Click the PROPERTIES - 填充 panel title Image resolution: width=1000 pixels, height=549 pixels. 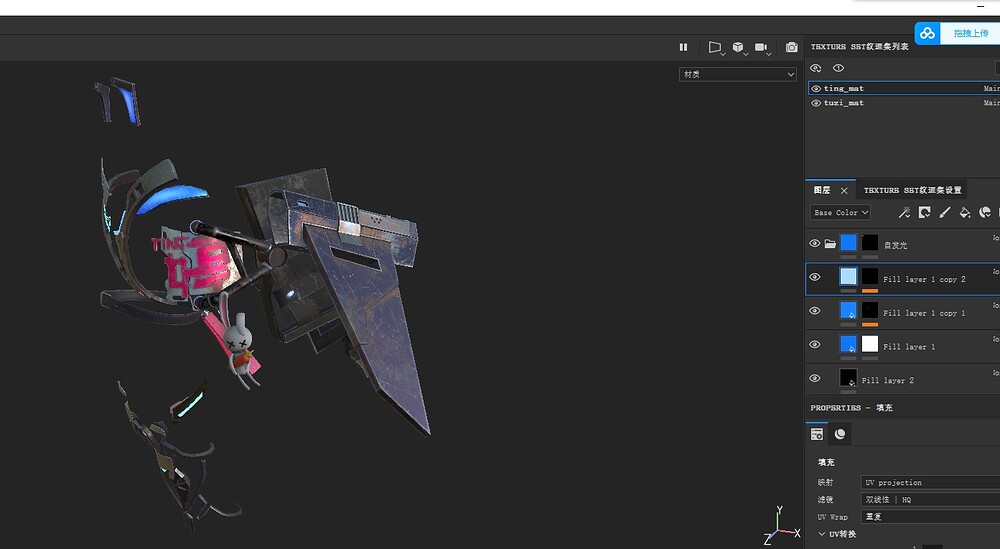(851, 407)
